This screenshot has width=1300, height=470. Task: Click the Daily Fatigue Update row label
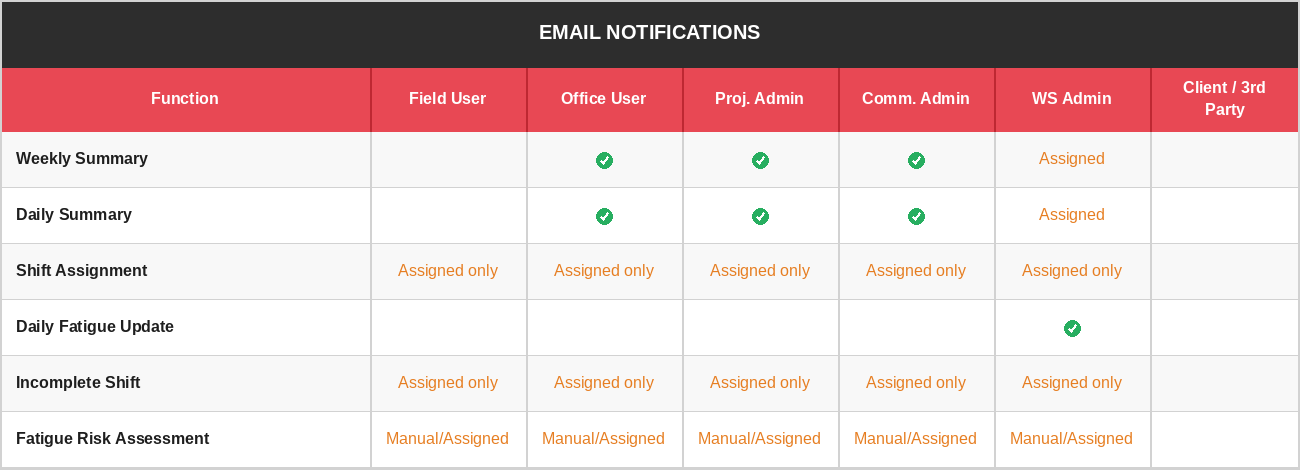click(x=95, y=326)
